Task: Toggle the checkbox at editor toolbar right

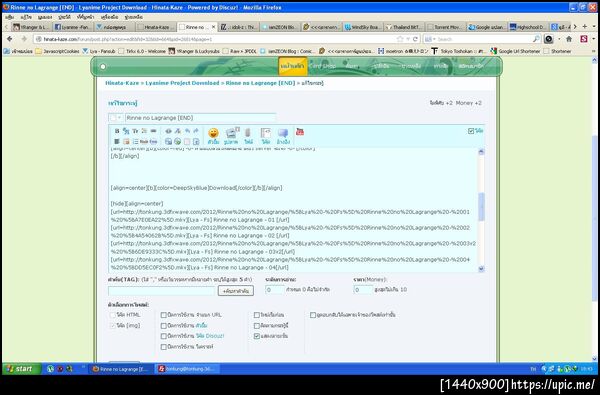Action: 471,131
